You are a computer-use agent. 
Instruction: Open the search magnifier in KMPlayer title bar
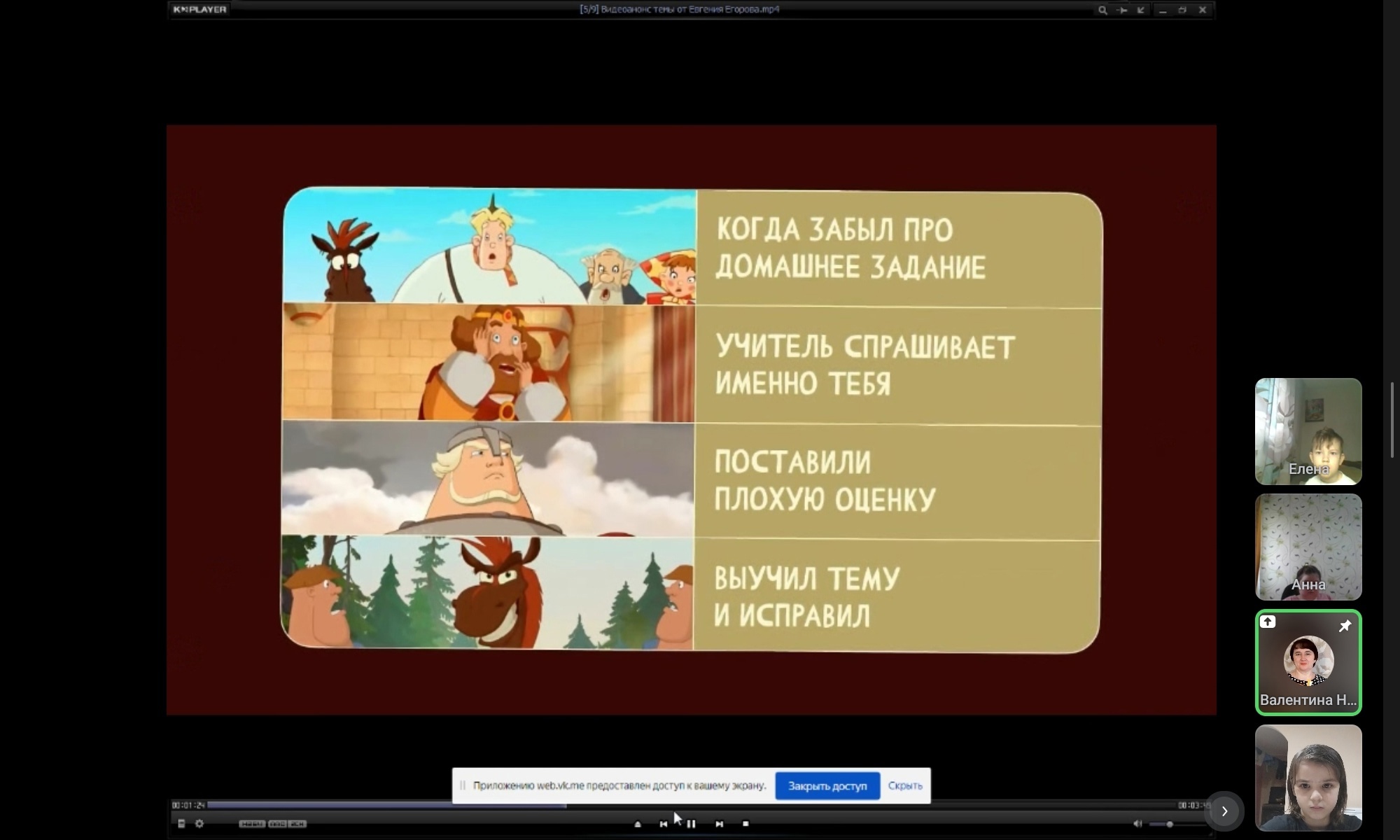click(x=1102, y=10)
